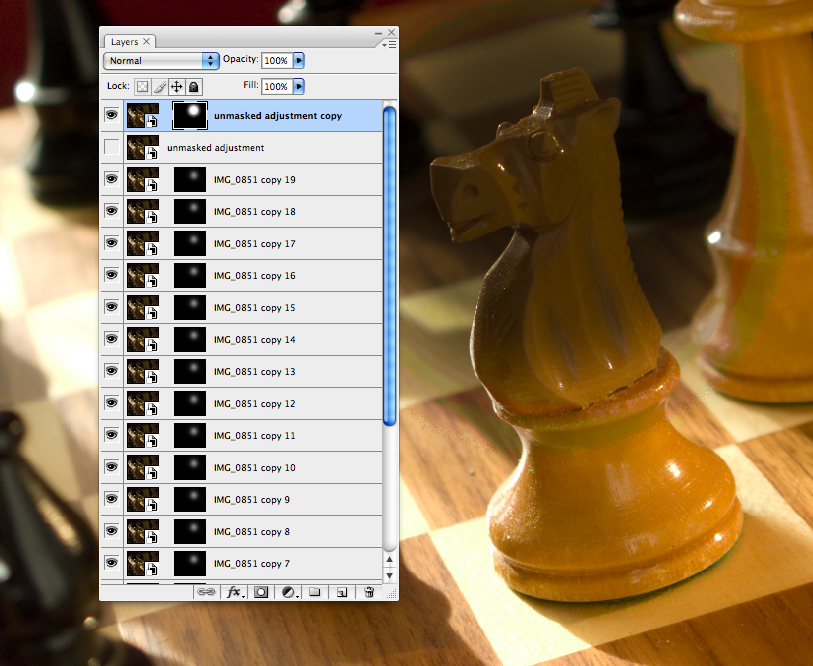
Task: Toggle lock image pixels brush icon
Action: coord(159,87)
